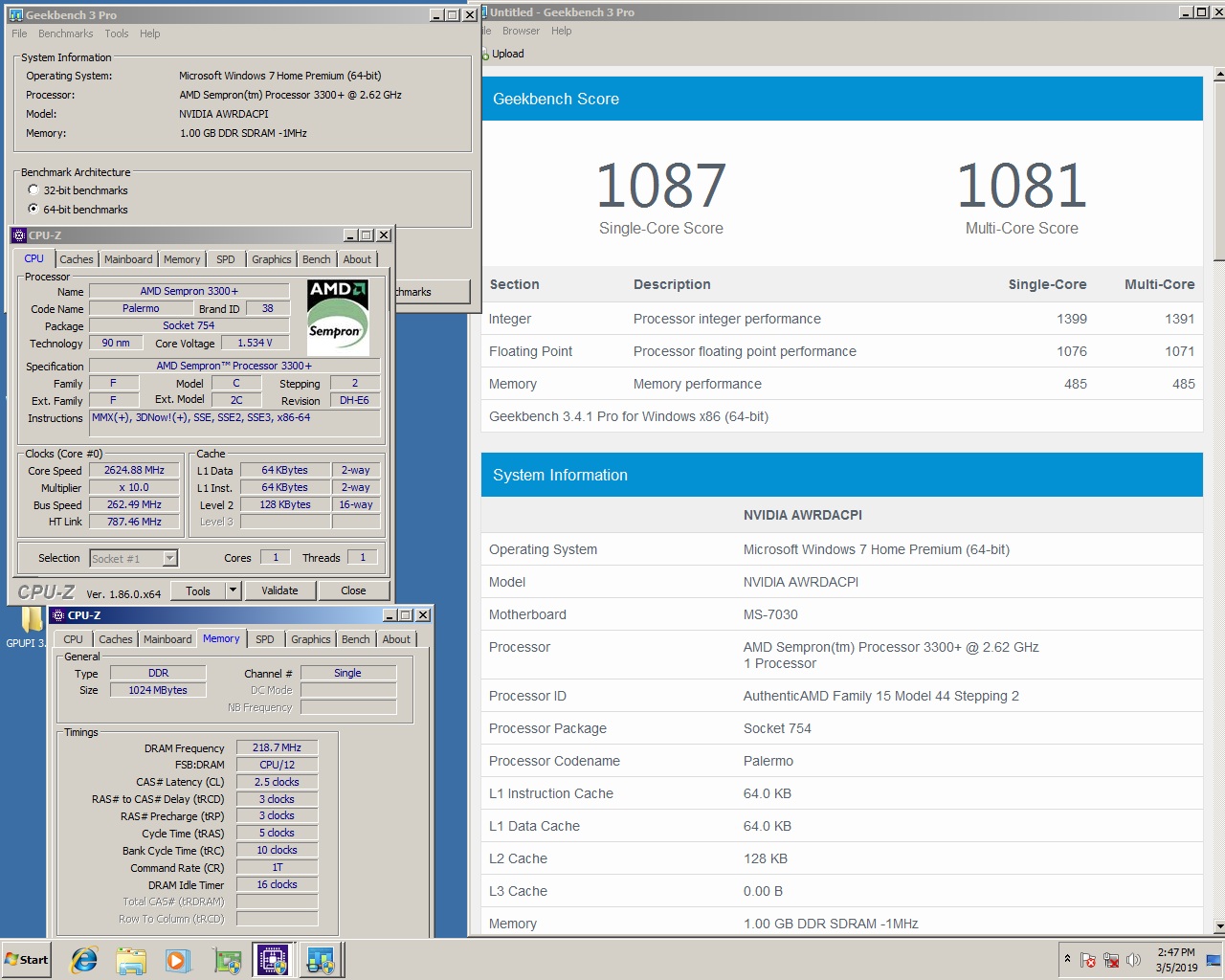Open Graphics tab in the lower CPU-Z window
1225x980 pixels.
(x=311, y=639)
